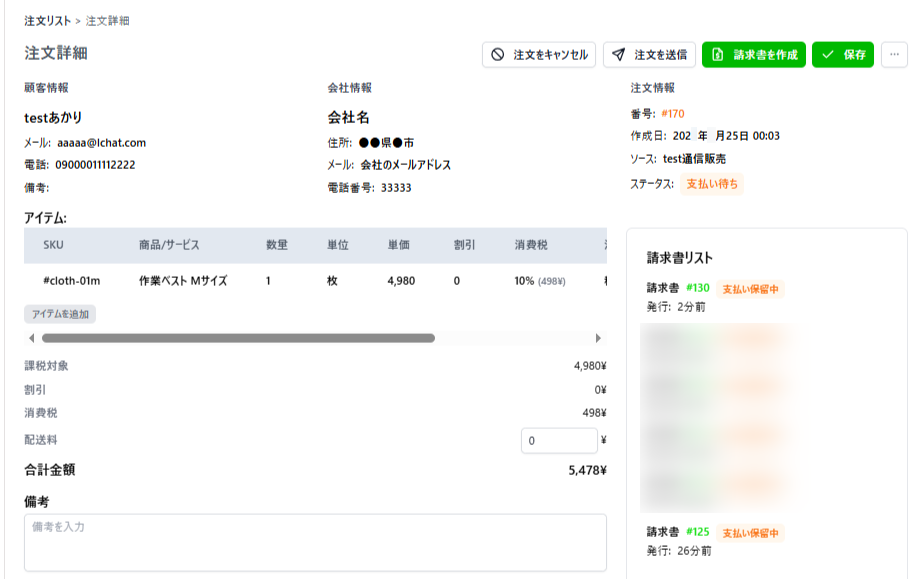Image resolution: width=914 pixels, height=579 pixels.
Task: Open the three-dots more options menu
Action: point(894,55)
